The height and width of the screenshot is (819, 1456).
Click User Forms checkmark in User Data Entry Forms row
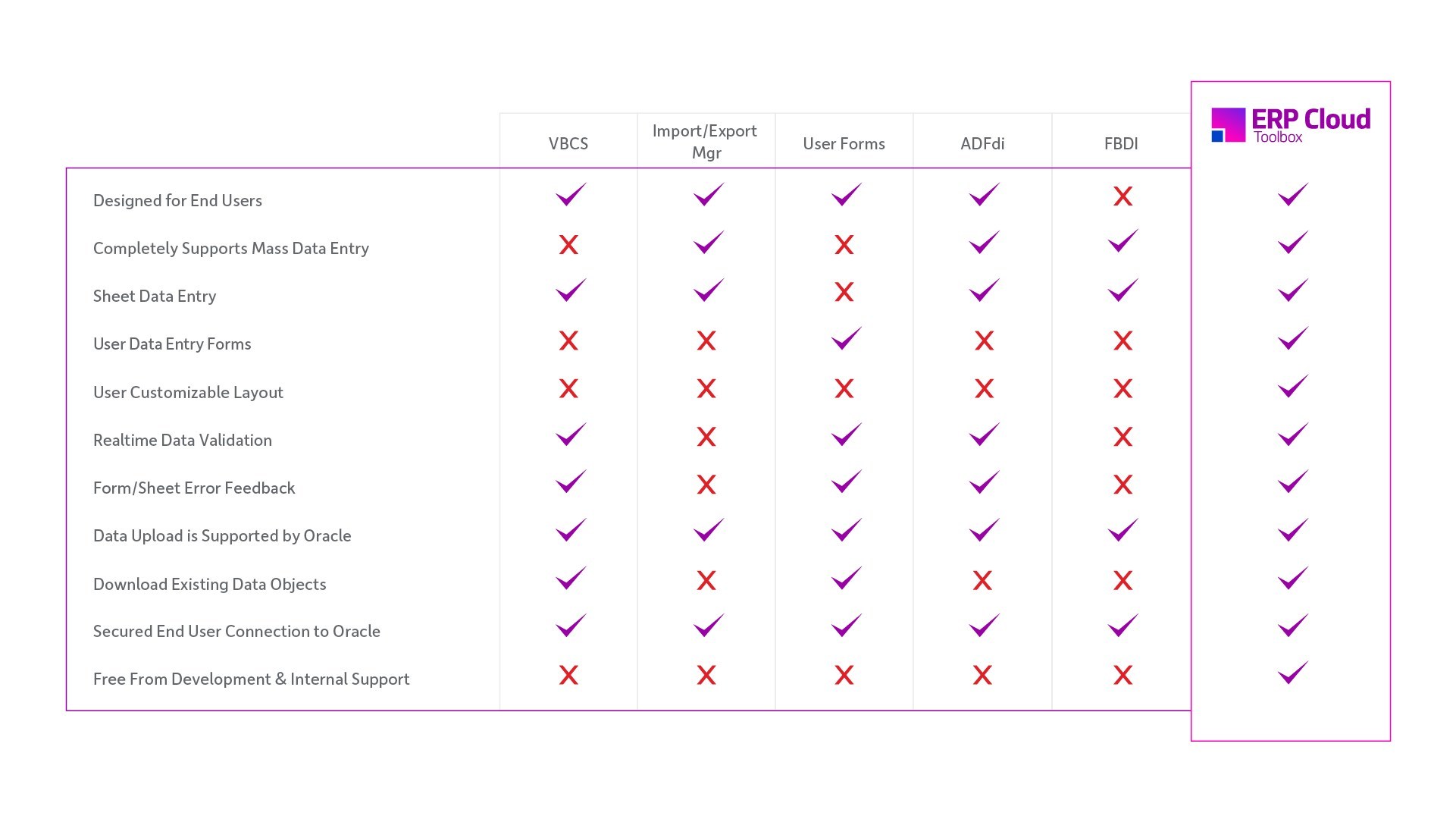click(846, 338)
